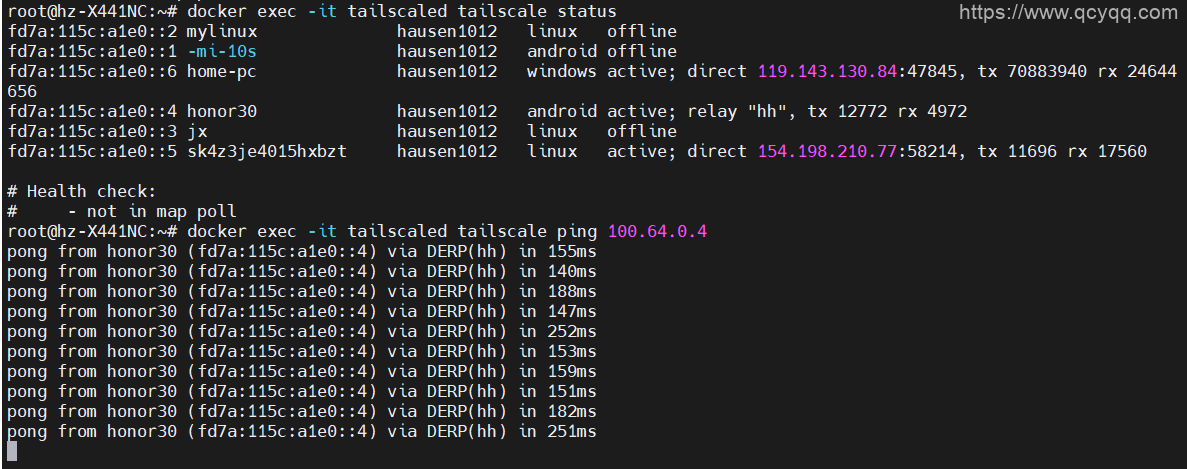Select the 251ms final ping result
This screenshot has height=469, width=1187.
tap(567, 431)
